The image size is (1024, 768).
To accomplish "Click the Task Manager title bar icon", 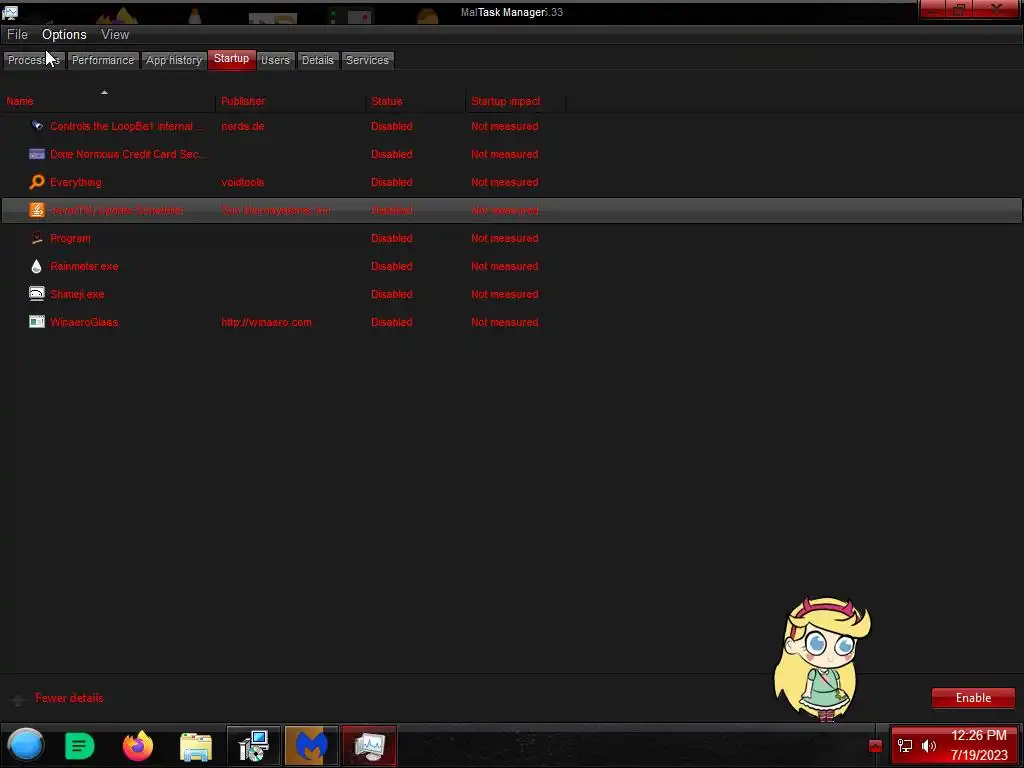I will [x=10, y=12].
